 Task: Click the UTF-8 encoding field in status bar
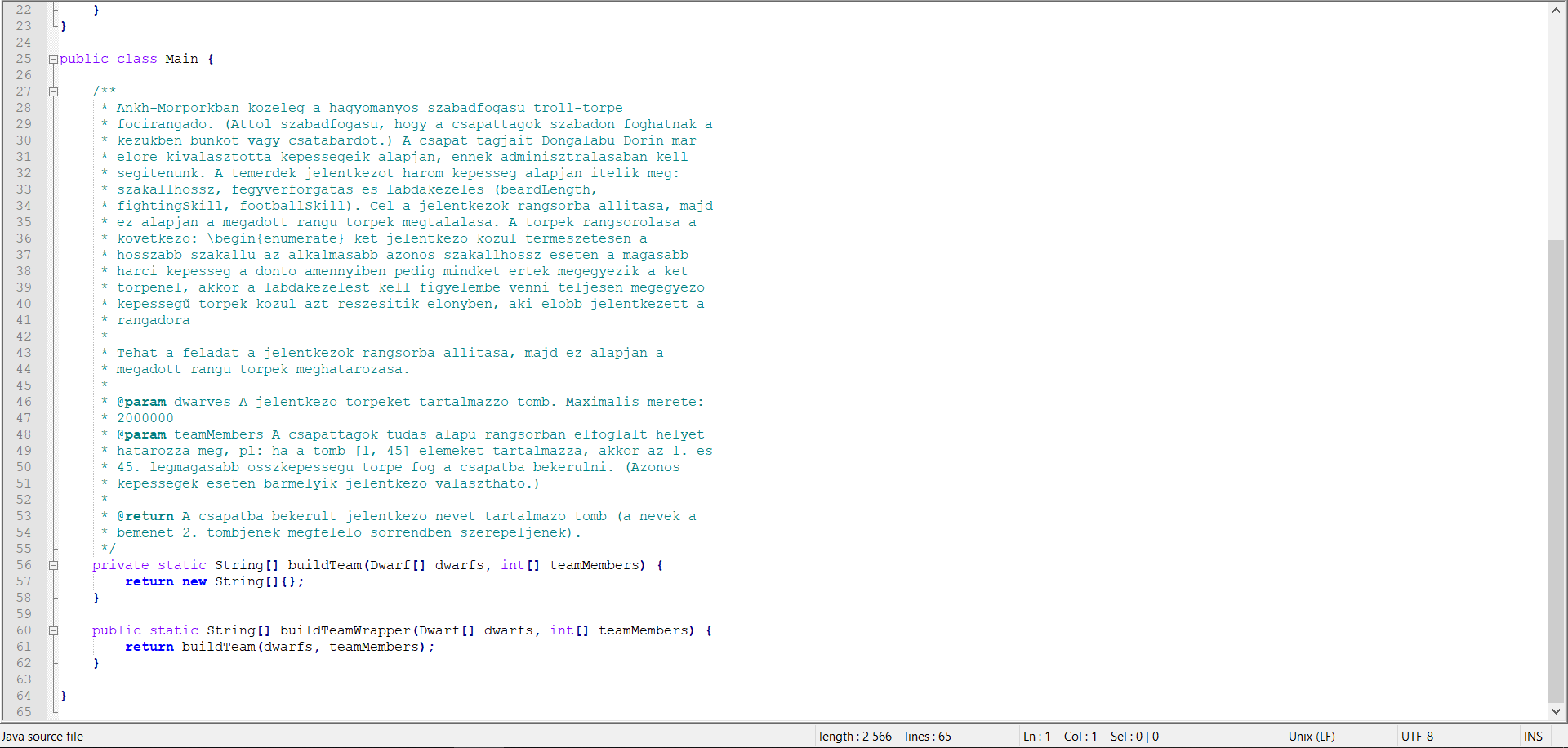pos(1417,737)
